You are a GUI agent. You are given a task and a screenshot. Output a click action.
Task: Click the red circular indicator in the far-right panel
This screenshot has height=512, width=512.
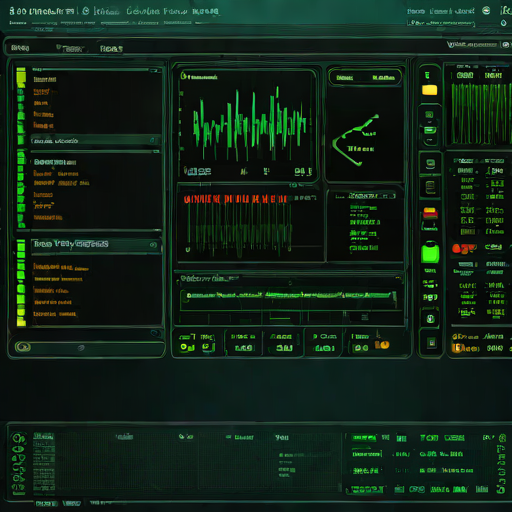tap(457, 248)
